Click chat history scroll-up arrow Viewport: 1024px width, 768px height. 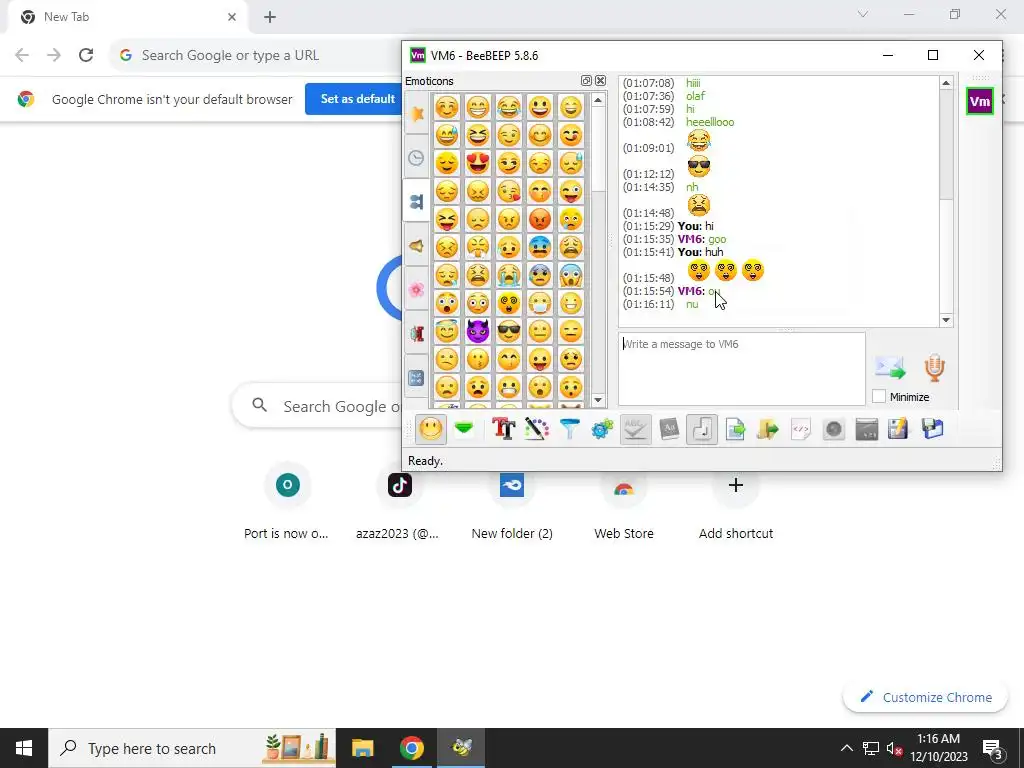click(x=946, y=82)
